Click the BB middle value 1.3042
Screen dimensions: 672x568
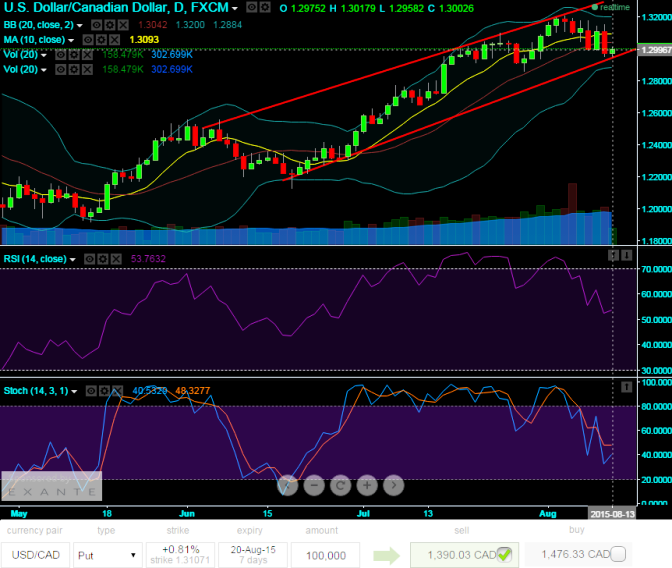tap(153, 25)
